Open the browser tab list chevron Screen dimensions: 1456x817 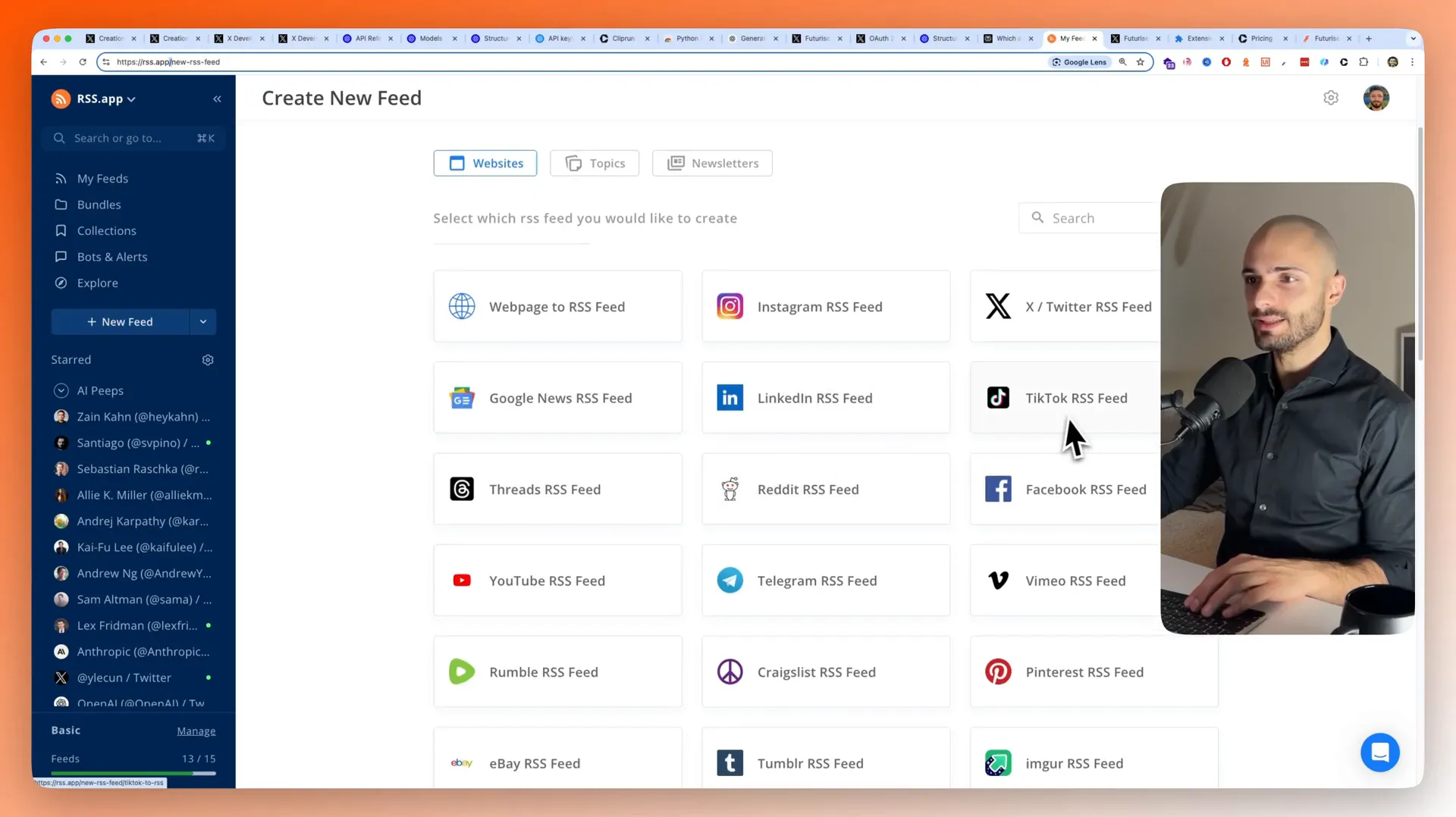pos(1412,38)
